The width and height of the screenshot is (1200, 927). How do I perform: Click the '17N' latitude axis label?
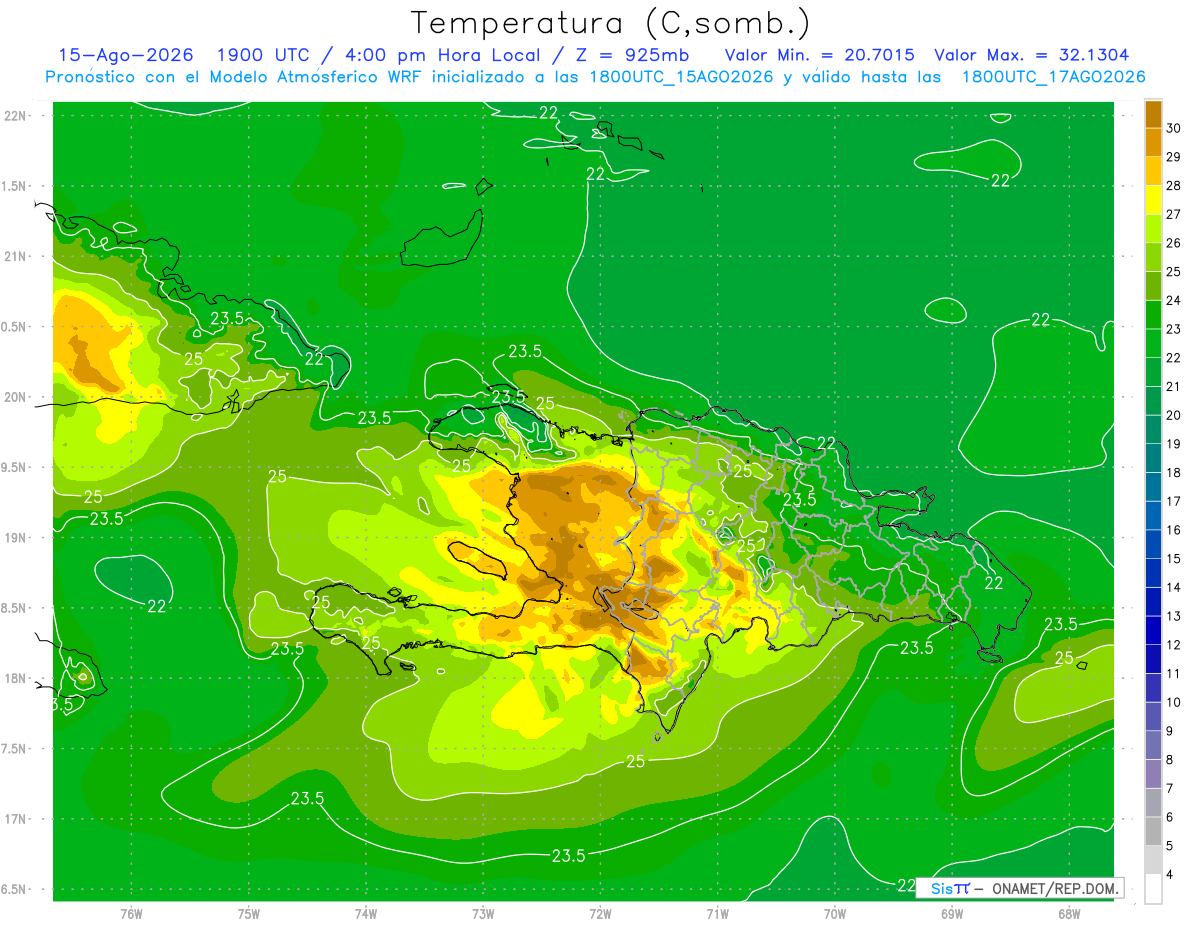(14, 819)
